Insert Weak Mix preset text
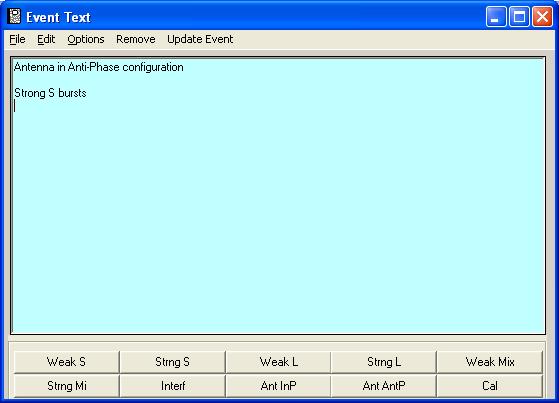The image size is (559, 403). point(490,362)
